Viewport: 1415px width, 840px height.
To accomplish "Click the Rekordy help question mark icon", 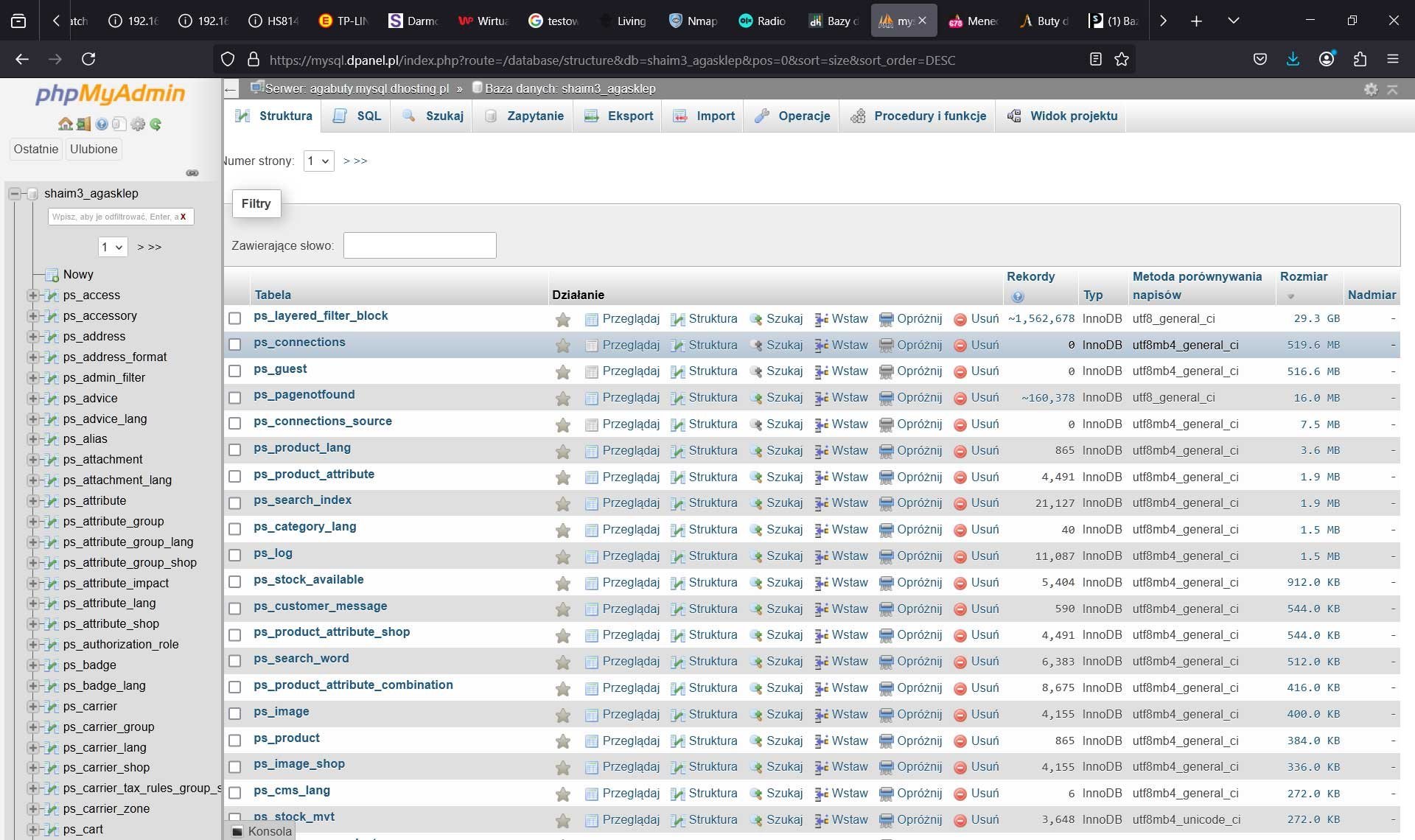I will pyautogui.click(x=1018, y=297).
